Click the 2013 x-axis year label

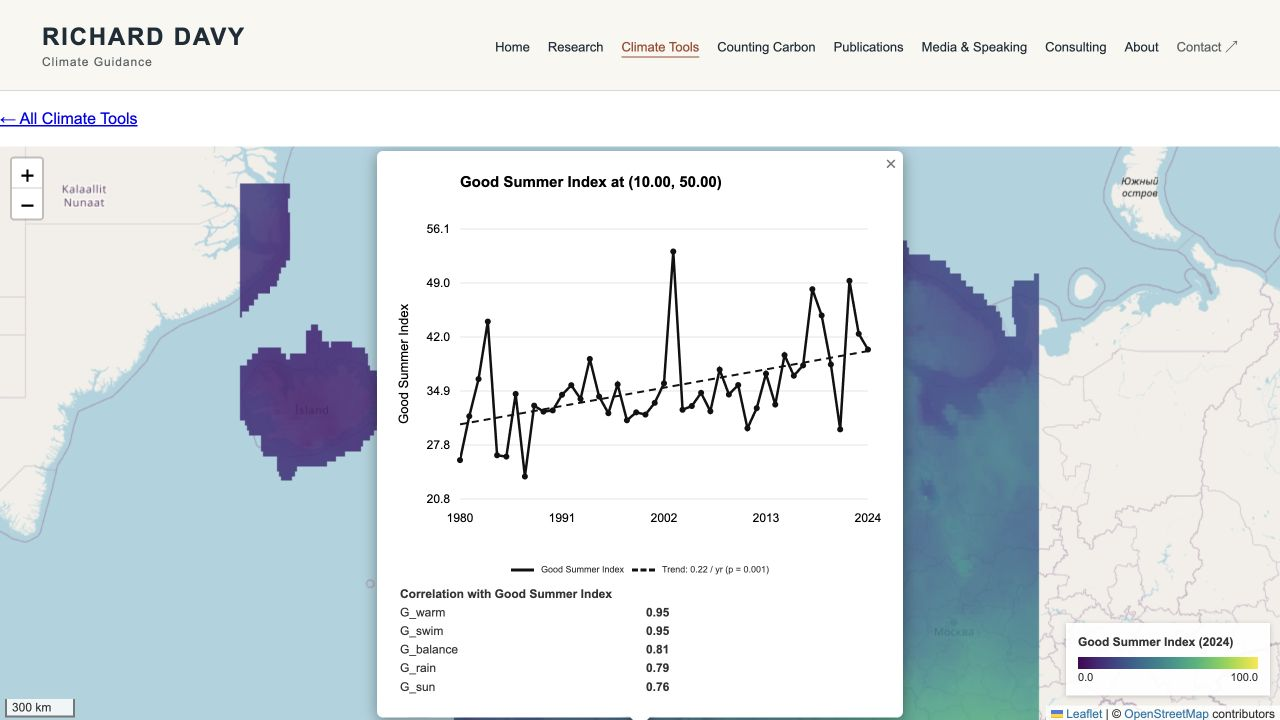(766, 518)
